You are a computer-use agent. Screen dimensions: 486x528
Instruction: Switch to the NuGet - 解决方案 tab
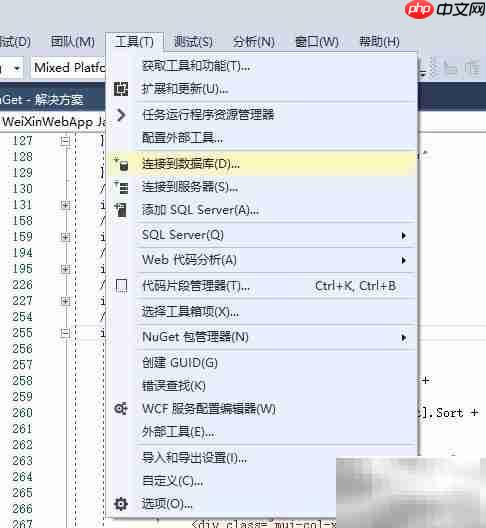click(42, 100)
